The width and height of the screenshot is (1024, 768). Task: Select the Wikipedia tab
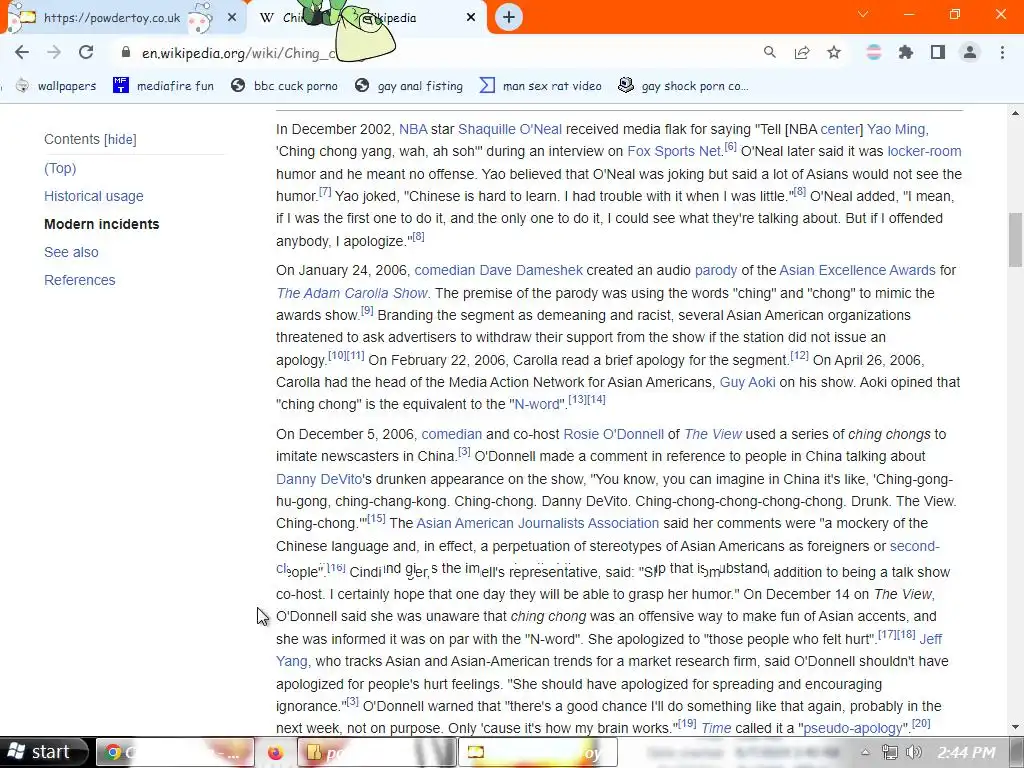(x=366, y=18)
